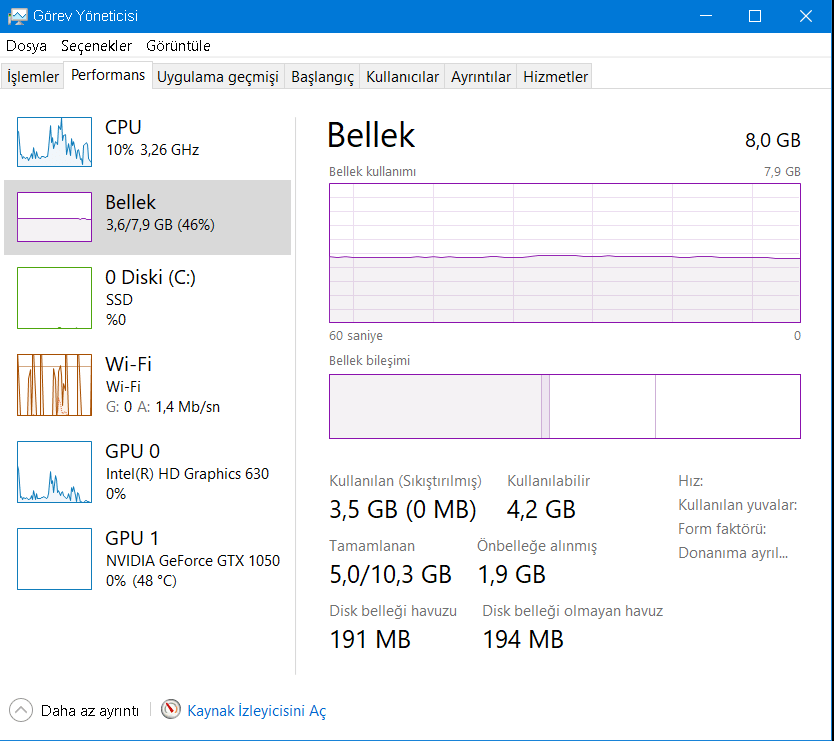Image resolution: width=834 pixels, height=741 pixels.
Task: Click the 0 Diski (C:) heading
Action: [151, 277]
